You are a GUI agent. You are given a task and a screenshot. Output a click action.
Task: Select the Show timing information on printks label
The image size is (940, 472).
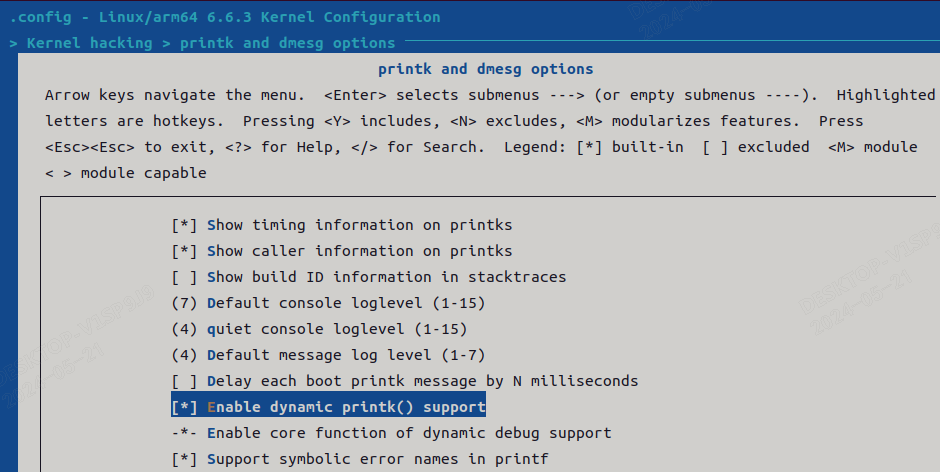click(359, 225)
